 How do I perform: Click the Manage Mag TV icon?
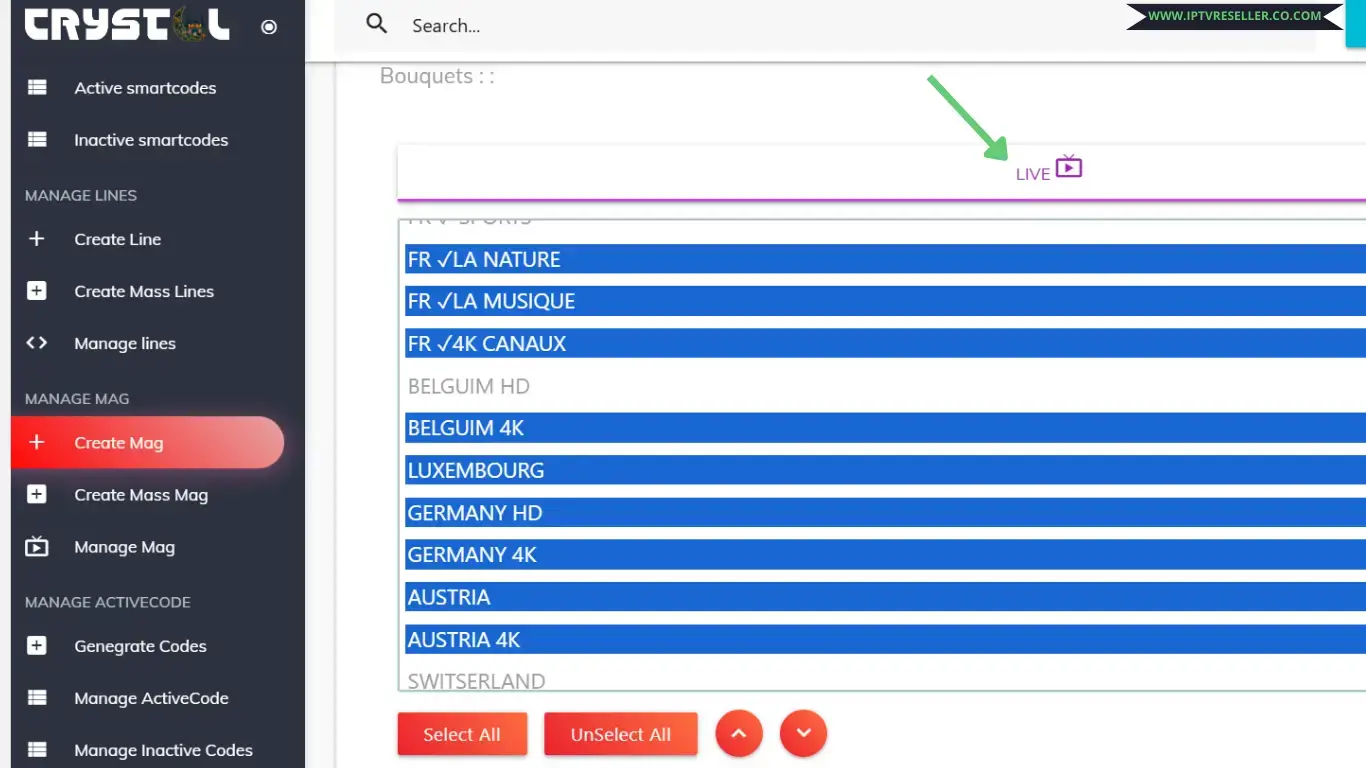point(36,547)
